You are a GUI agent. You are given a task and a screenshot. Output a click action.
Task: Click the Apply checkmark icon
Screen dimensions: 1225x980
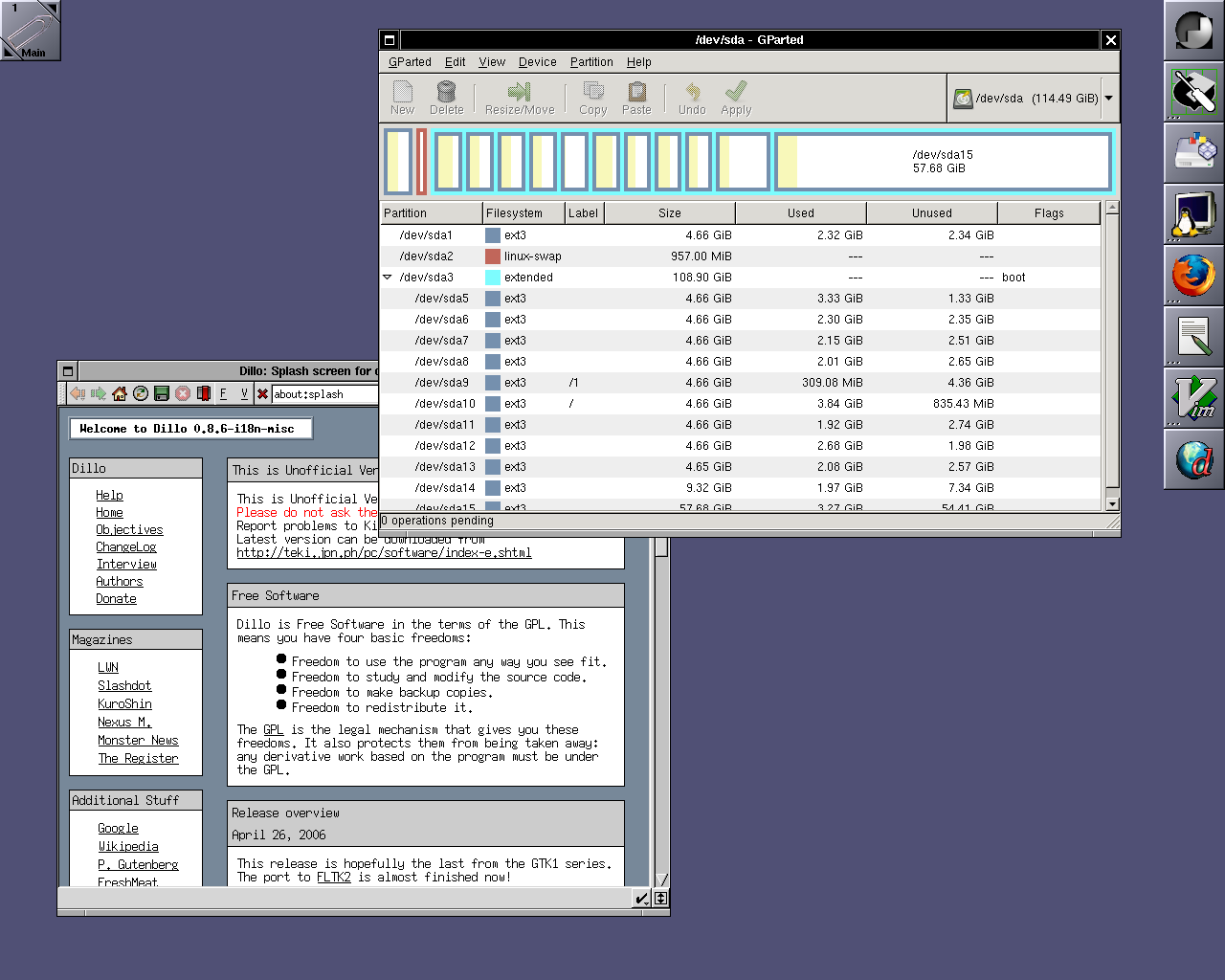736,92
